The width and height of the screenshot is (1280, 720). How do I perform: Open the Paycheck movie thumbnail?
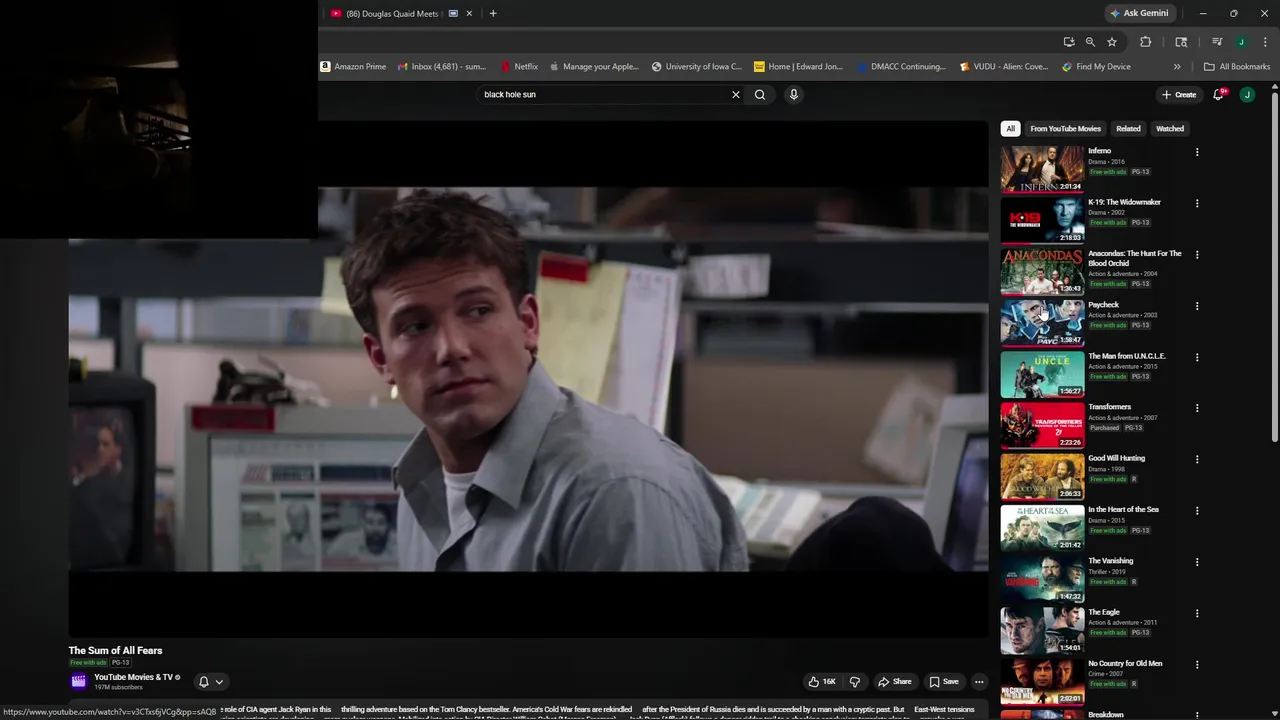1042,322
